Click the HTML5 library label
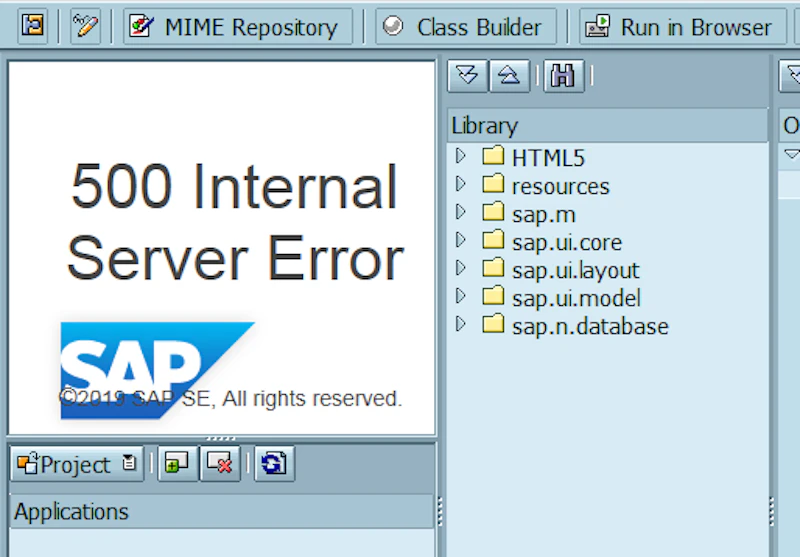This screenshot has height=557, width=800. click(x=548, y=158)
